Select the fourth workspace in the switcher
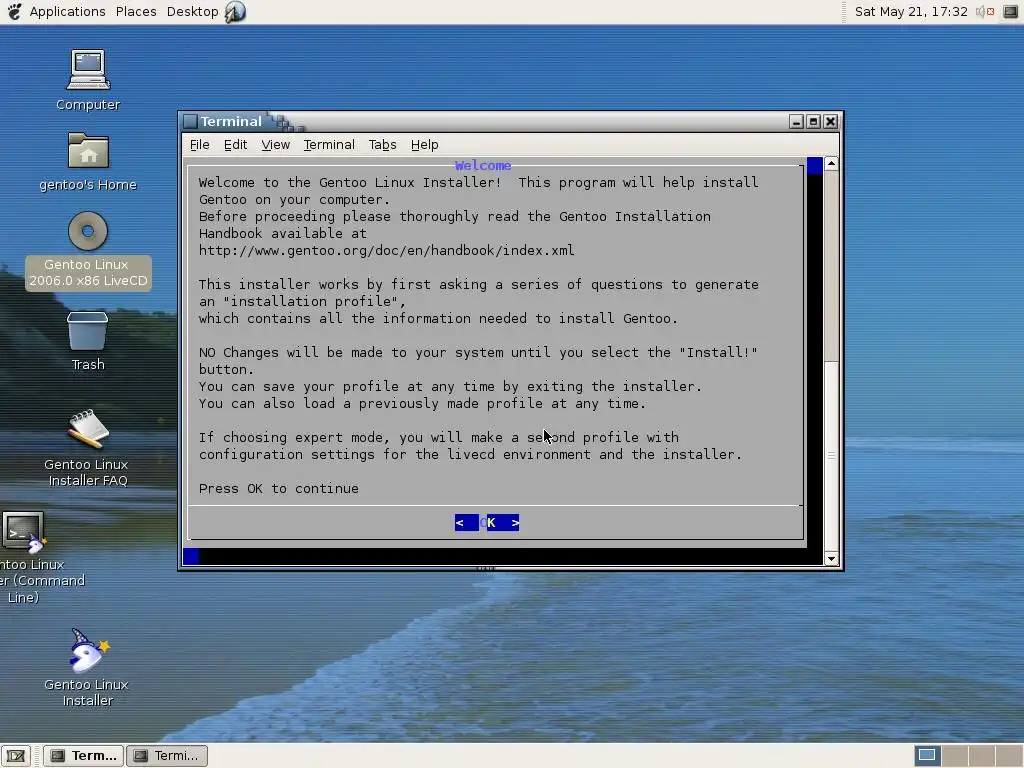1024x768 pixels. [1009, 756]
